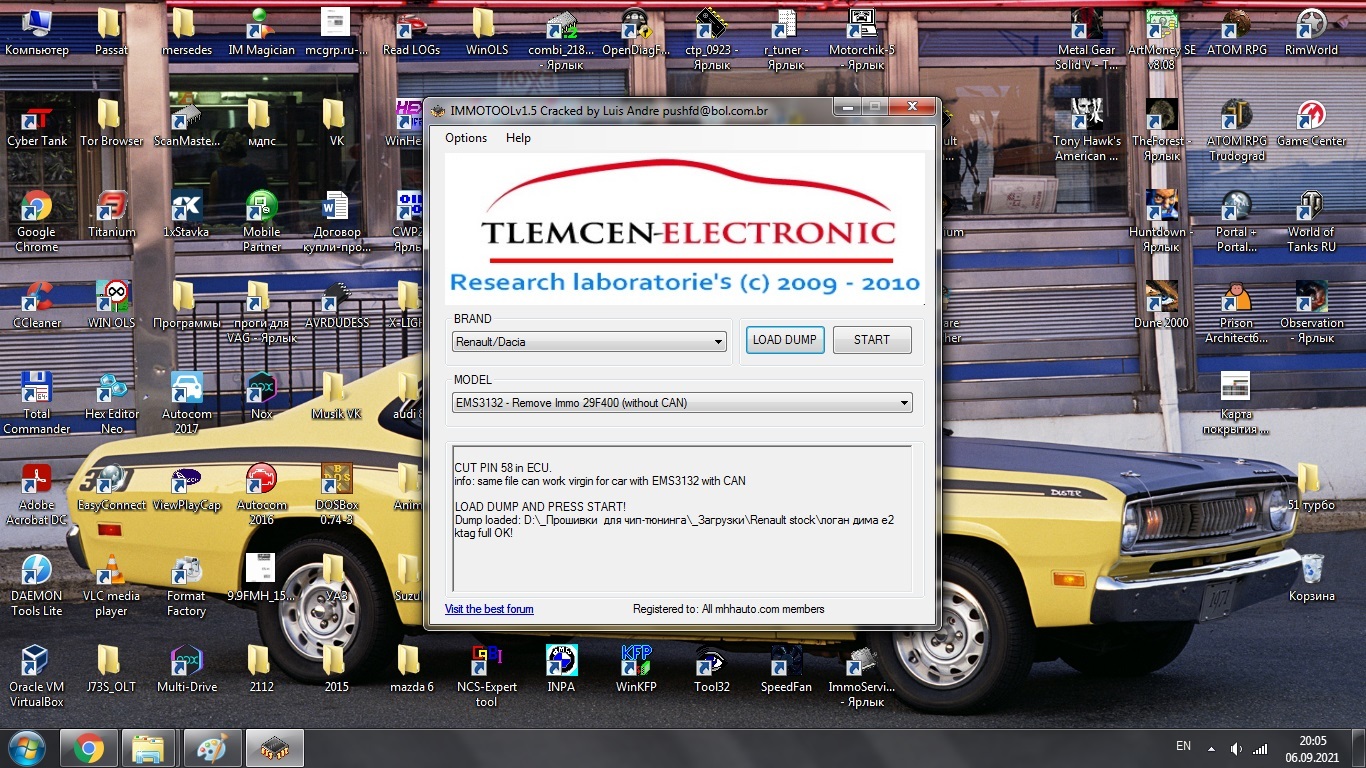Select the DOSBox 0.74-3 desktop icon
This screenshot has width=1366, height=768.
(x=336, y=495)
